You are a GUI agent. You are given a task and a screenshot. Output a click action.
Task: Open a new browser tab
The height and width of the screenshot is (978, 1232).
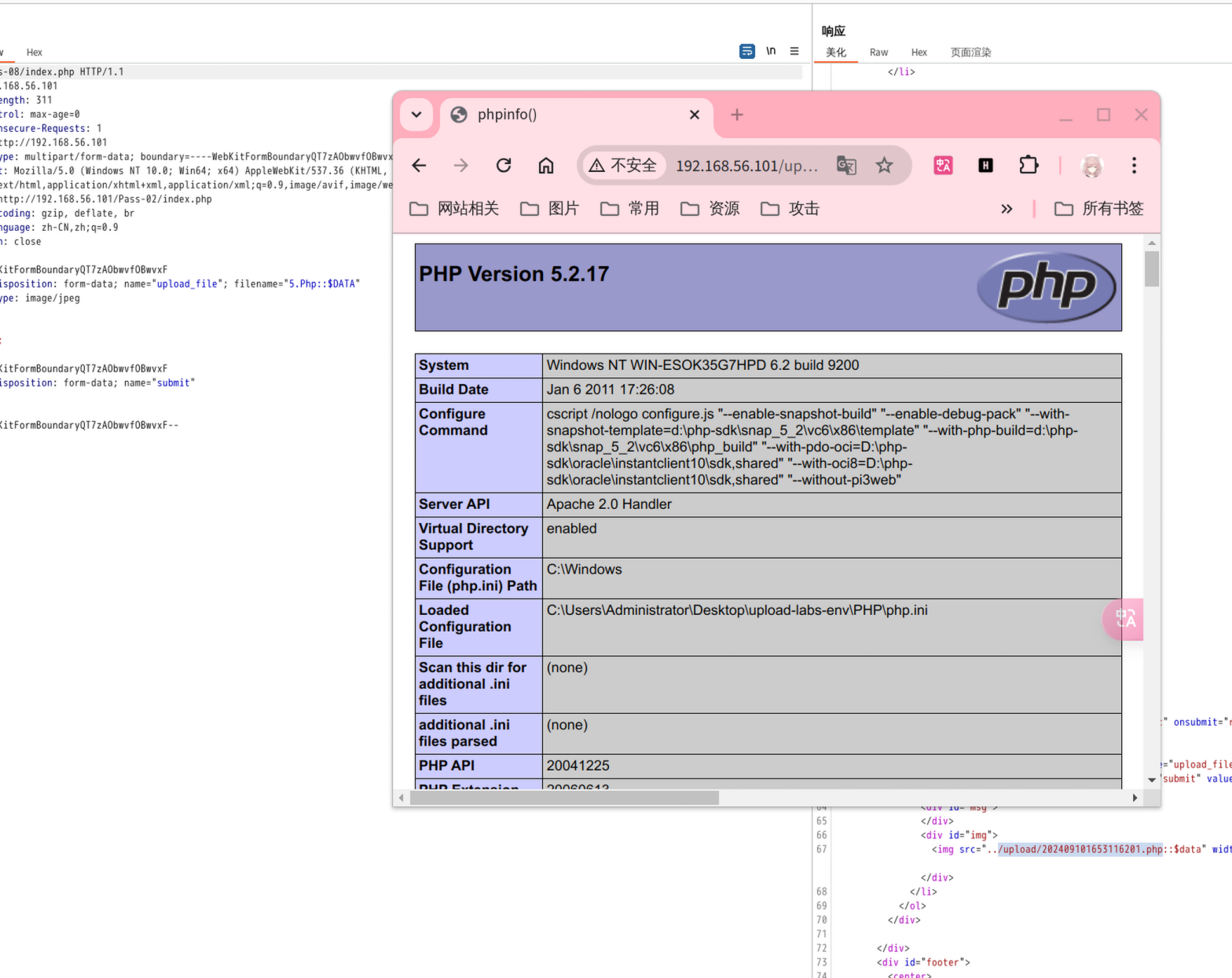click(737, 115)
